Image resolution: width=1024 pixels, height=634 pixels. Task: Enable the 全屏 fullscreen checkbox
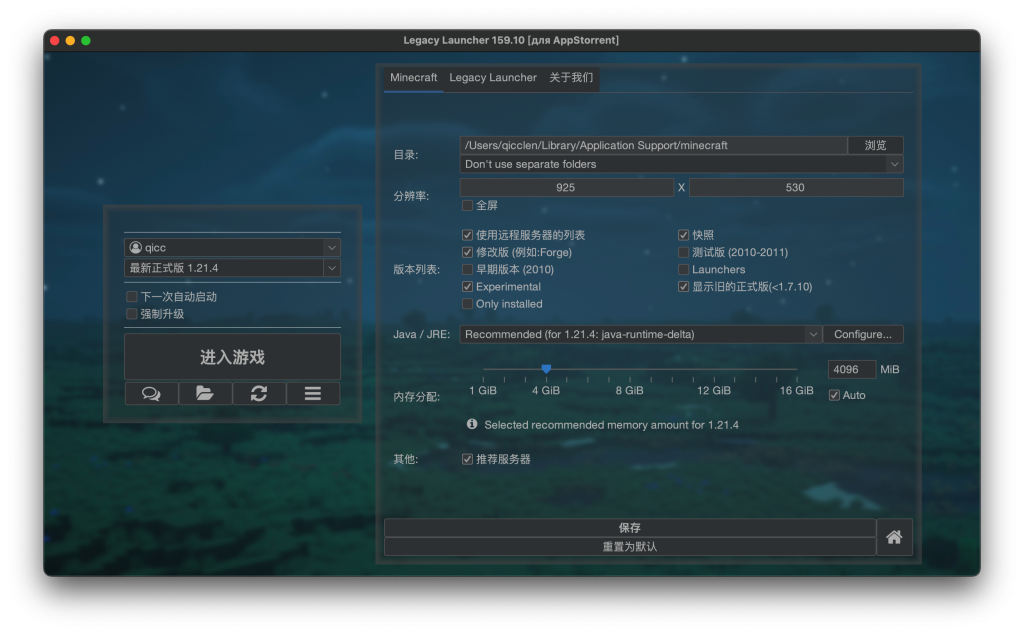click(x=468, y=206)
